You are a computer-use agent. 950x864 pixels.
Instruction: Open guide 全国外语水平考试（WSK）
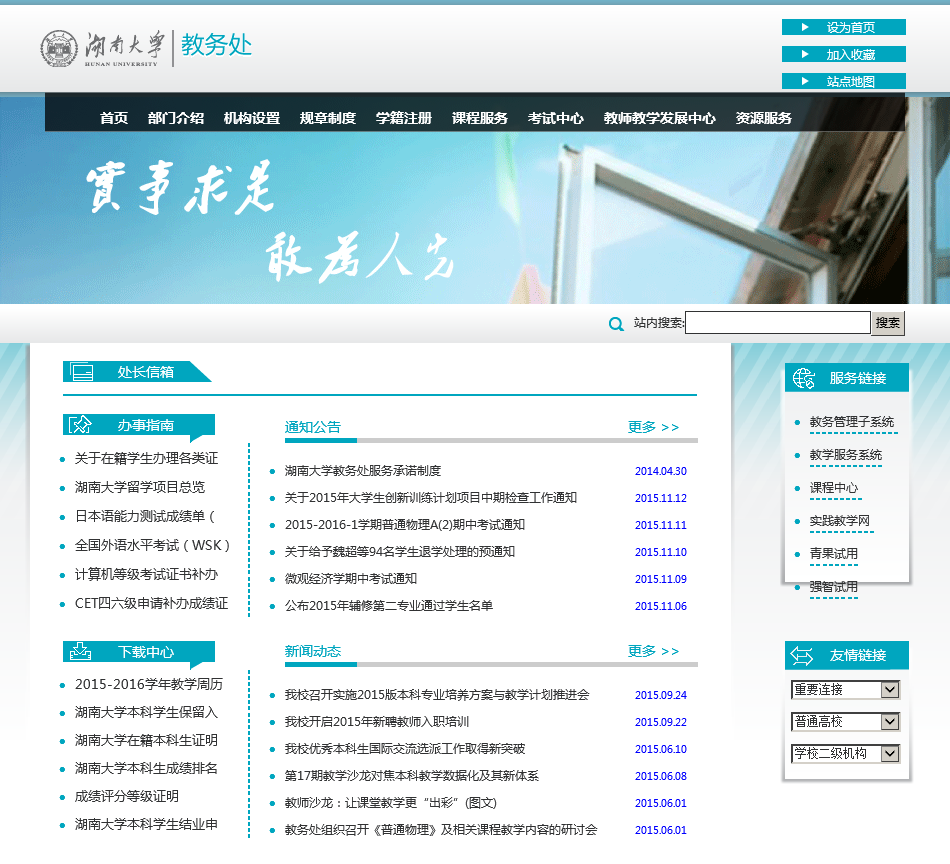click(x=153, y=546)
